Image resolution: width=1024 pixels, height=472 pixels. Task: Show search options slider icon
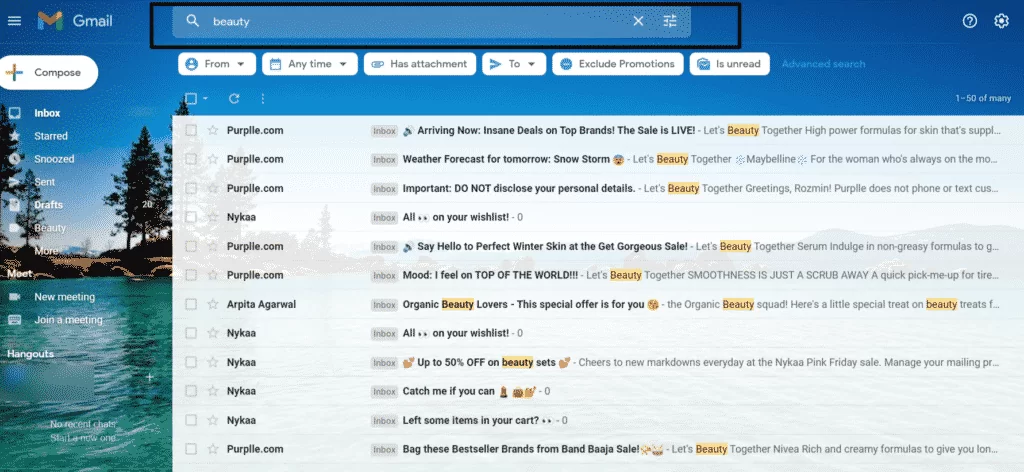pyautogui.click(x=670, y=21)
